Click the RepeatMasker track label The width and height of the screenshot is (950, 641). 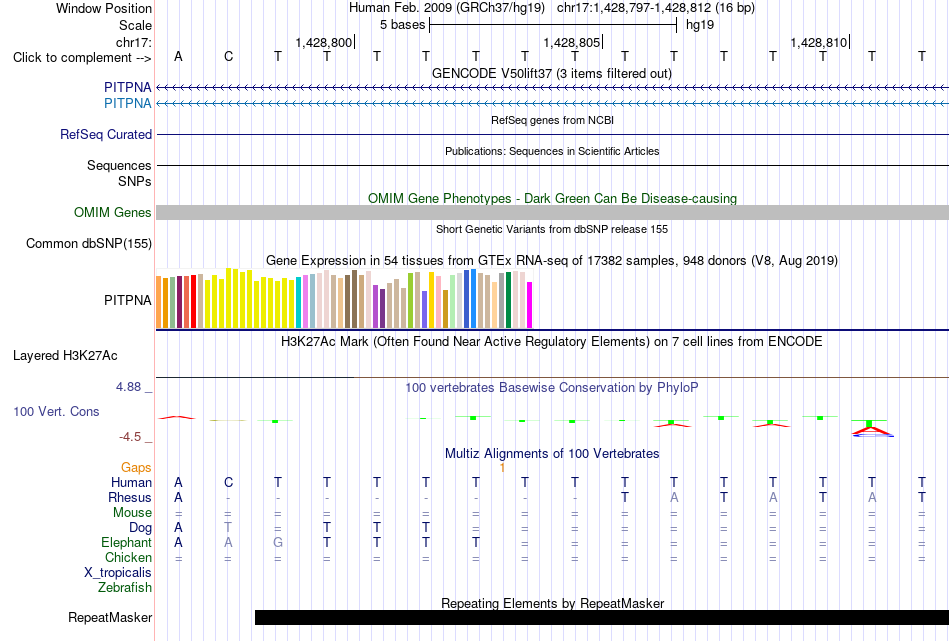coord(110,617)
